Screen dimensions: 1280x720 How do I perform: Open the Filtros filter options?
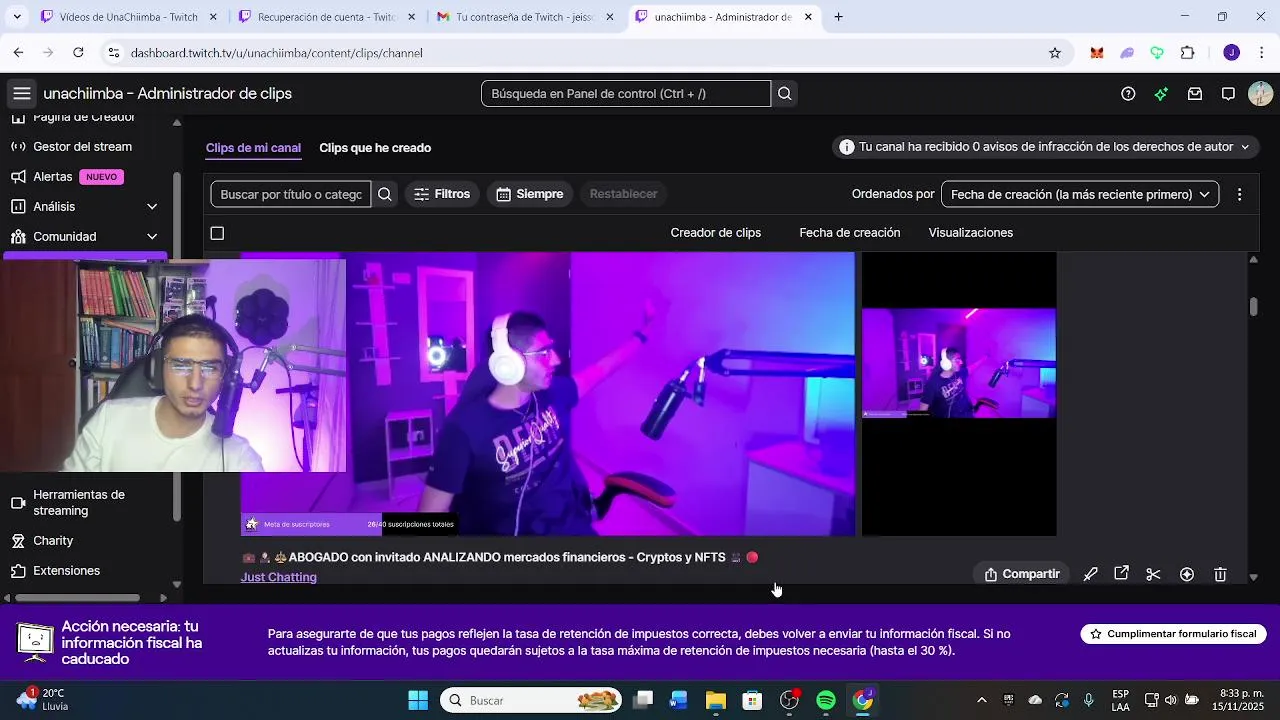click(x=442, y=194)
